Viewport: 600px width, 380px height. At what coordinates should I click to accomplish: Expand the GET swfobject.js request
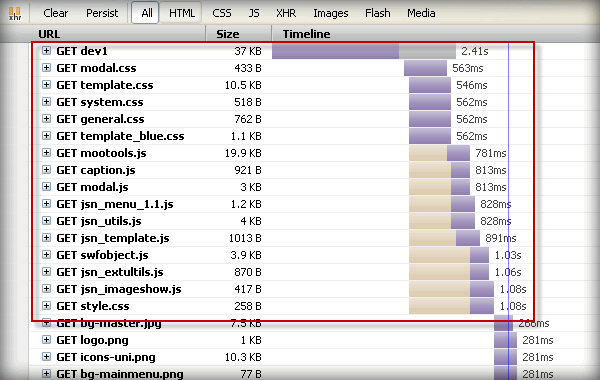(46, 255)
